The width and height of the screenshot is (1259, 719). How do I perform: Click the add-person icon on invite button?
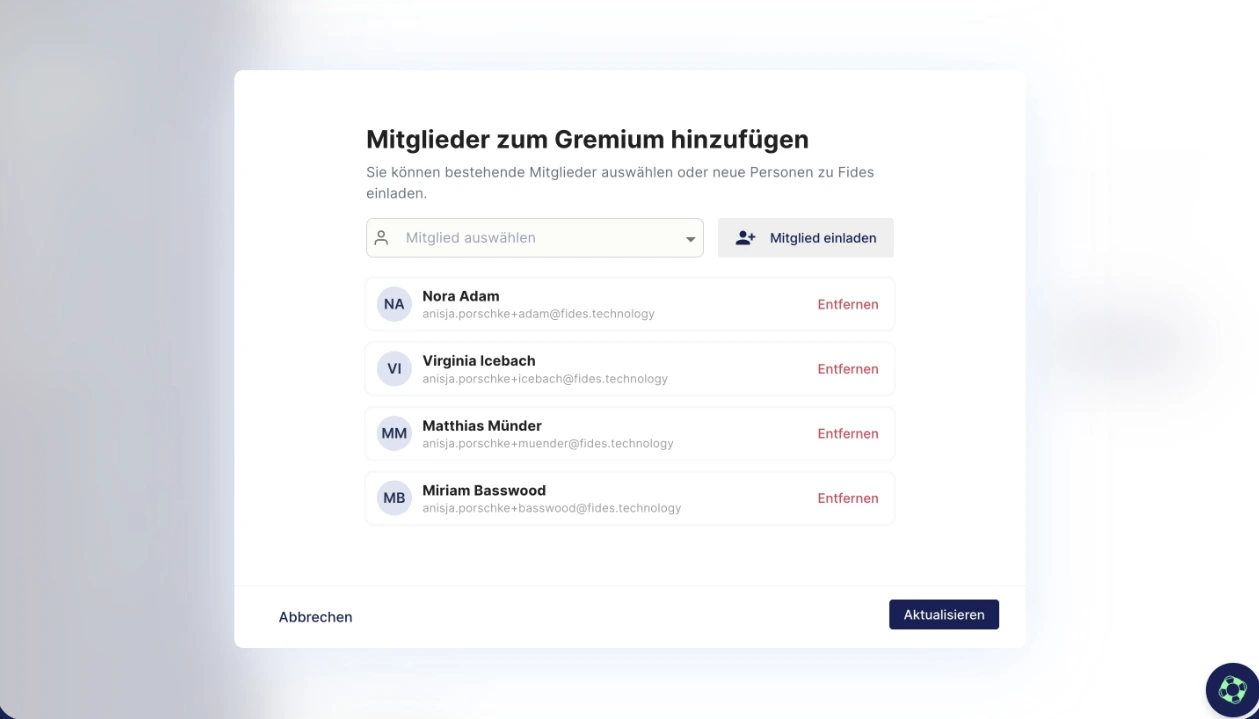pos(745,238)
